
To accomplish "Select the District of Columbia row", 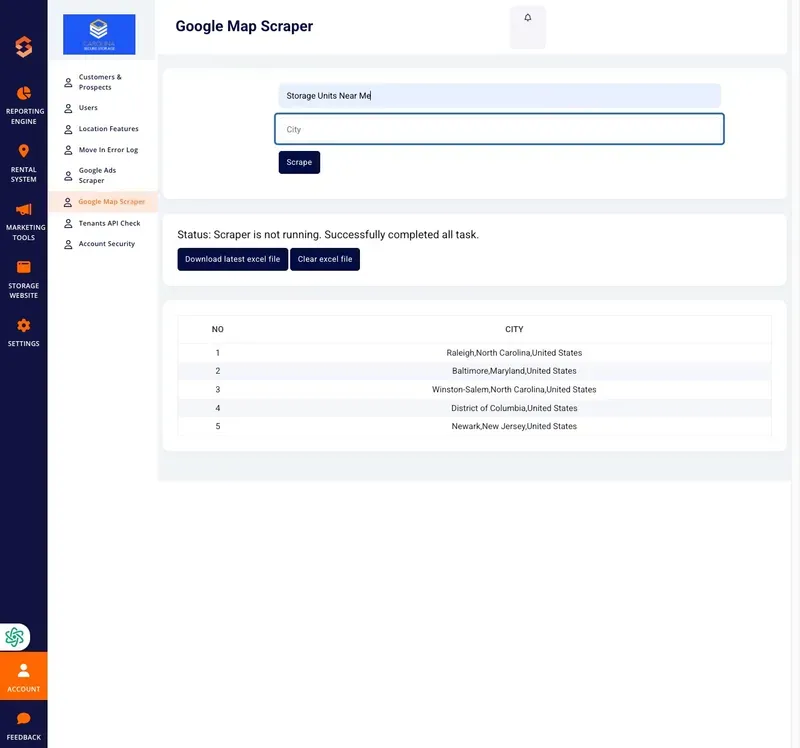I will point(474,408).
